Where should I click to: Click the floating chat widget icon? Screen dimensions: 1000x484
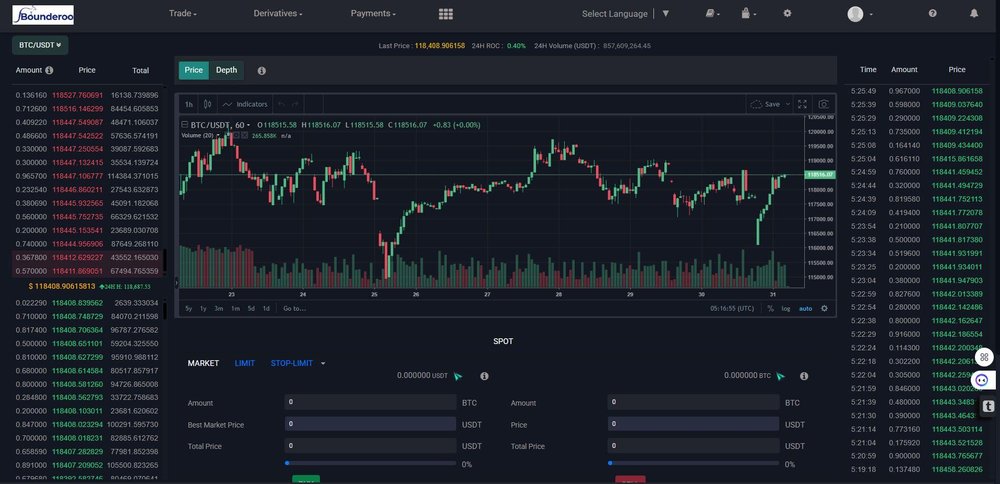point(983,380)
